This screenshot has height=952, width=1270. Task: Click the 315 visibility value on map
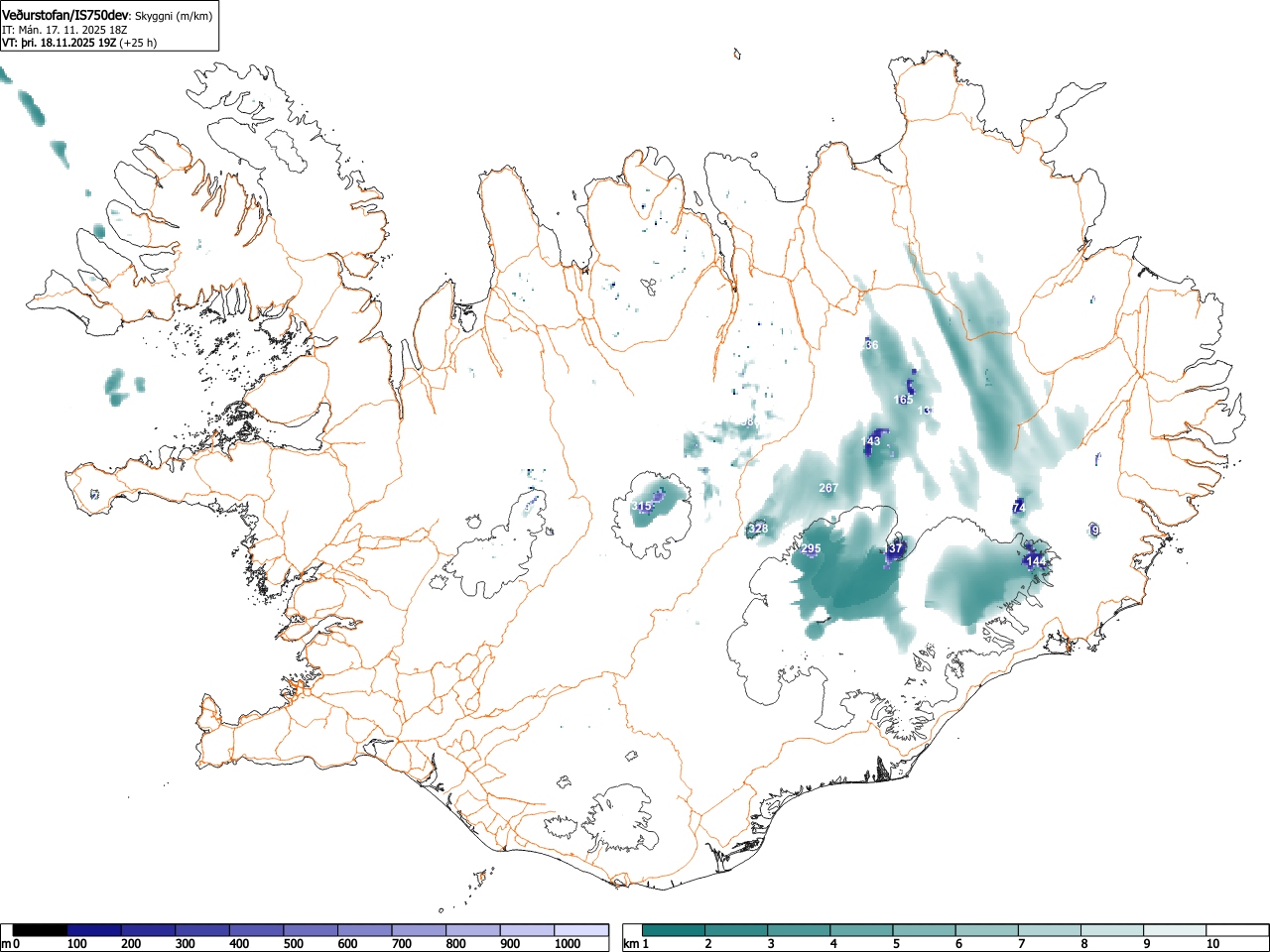point(642,507)
